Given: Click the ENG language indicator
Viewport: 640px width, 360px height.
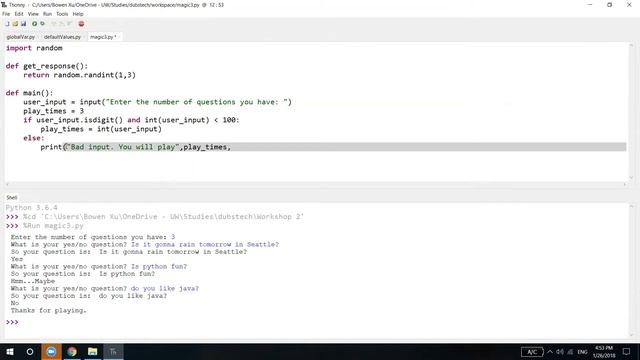Looking at the screenshot, I should click(x=582, y=352).
